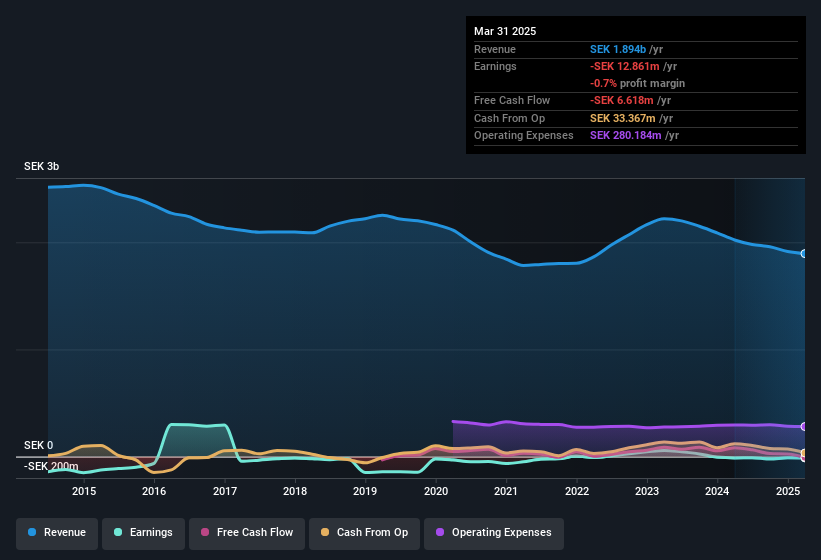Click the 2018 x-axis label
Screen dimensions: 821x560
pyautogui.click(x=295, y=491)
